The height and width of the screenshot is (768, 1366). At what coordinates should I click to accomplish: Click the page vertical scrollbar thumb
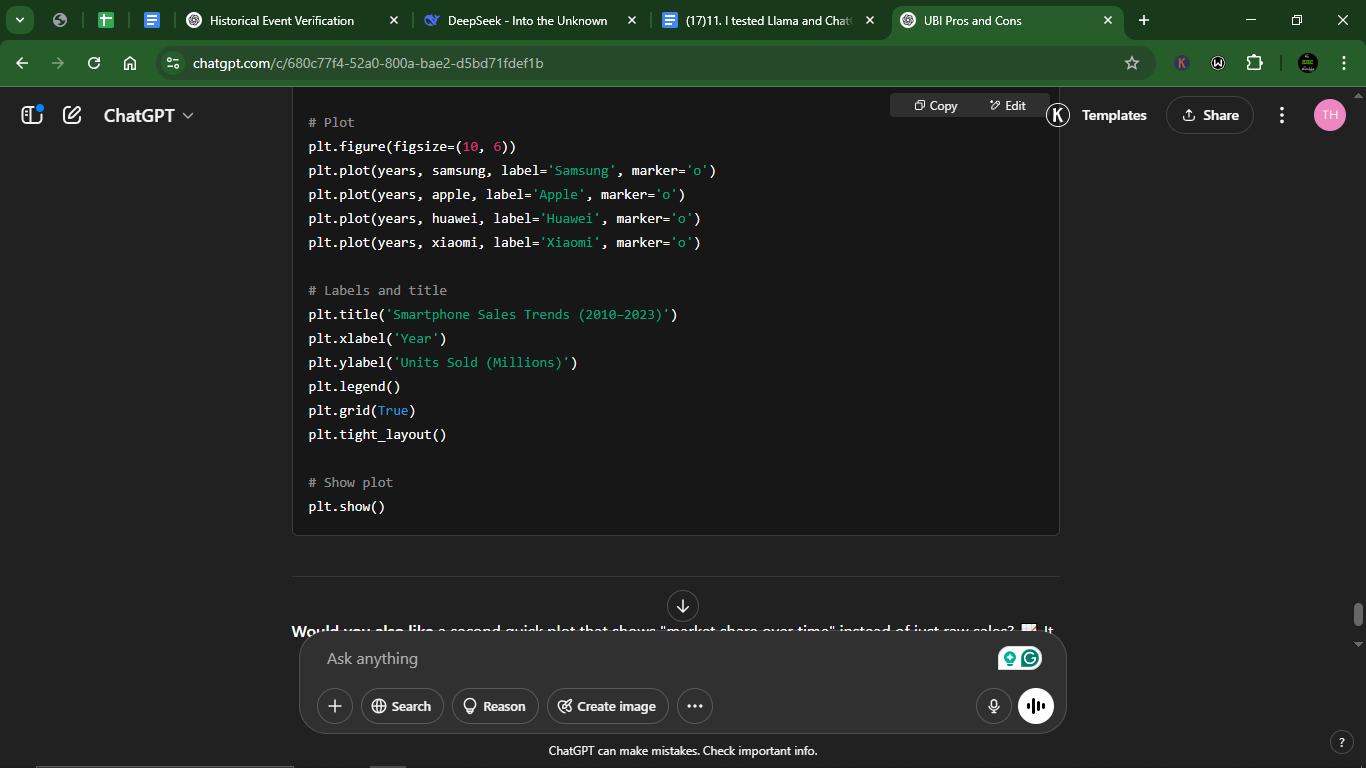pos(1358,614)
